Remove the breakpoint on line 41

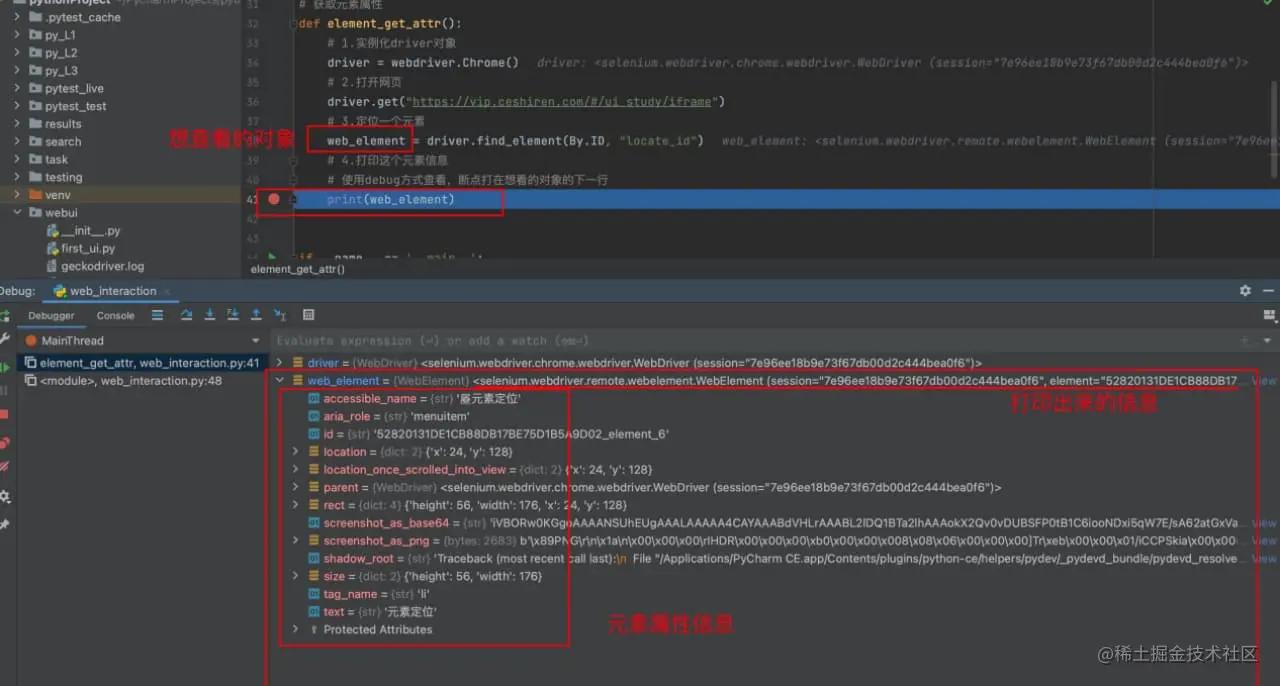click(274, 199)
